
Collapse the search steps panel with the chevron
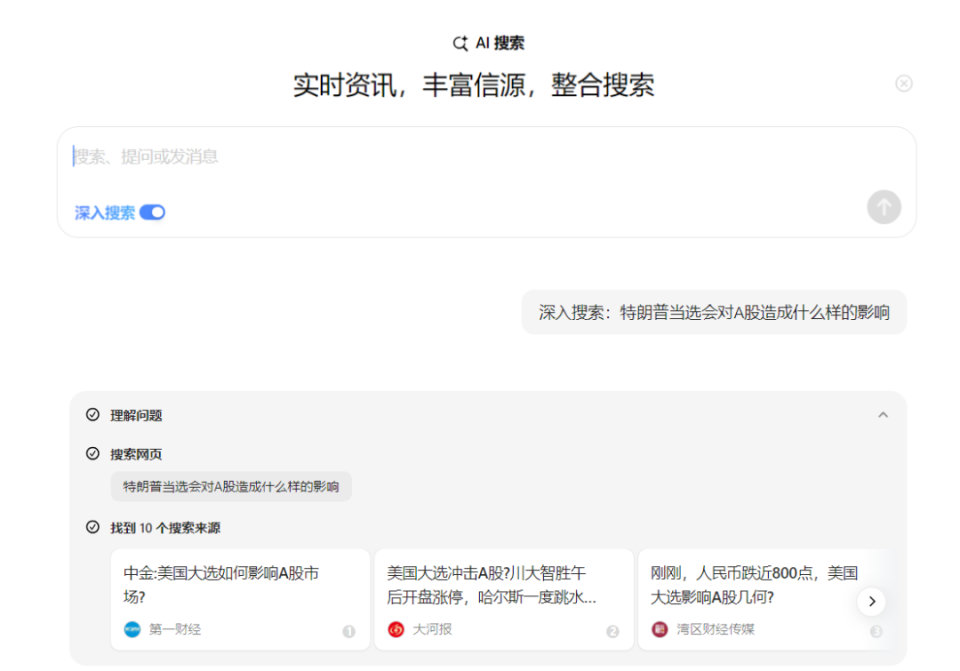(x=883, y=414)
